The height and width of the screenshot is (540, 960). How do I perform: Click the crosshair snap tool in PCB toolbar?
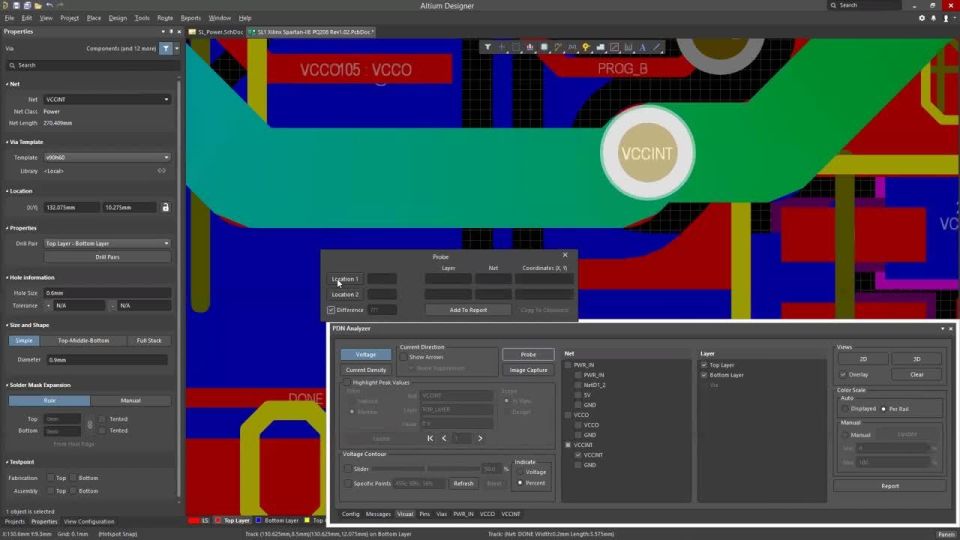(x=501, y=47)
